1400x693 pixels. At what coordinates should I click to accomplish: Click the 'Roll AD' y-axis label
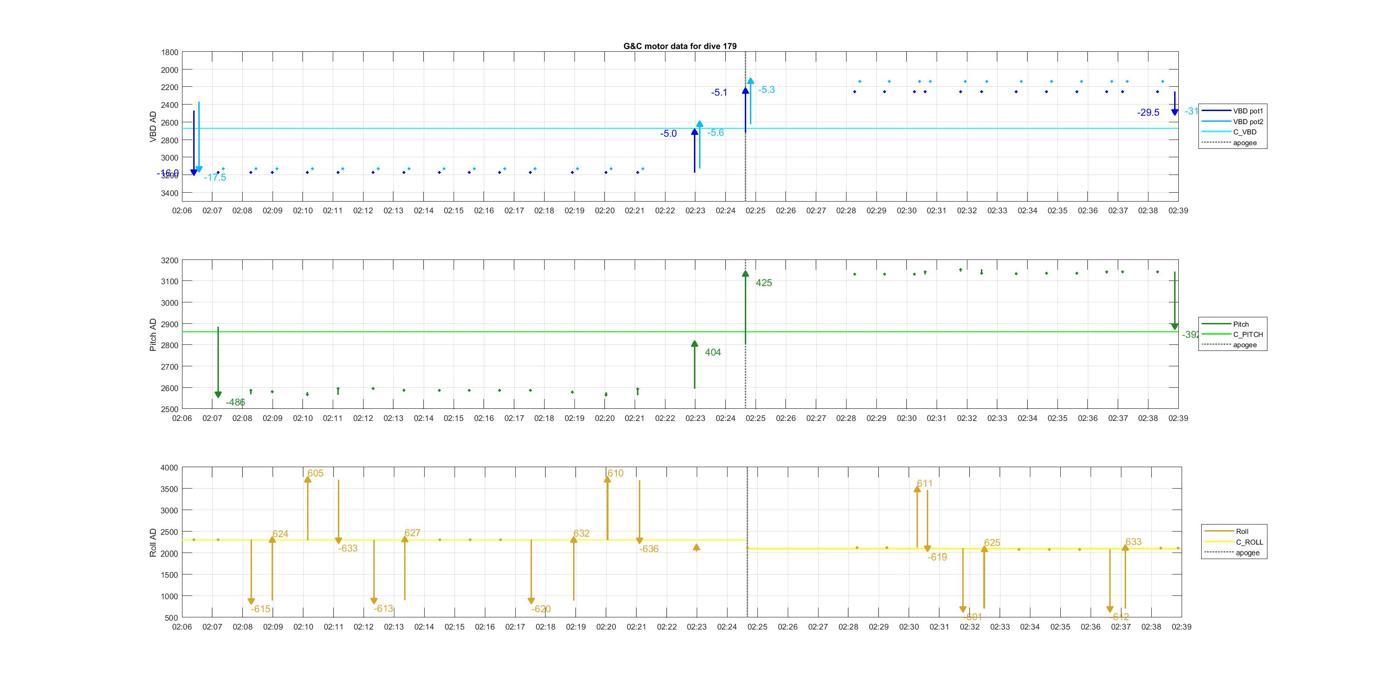tap(154, 542)
